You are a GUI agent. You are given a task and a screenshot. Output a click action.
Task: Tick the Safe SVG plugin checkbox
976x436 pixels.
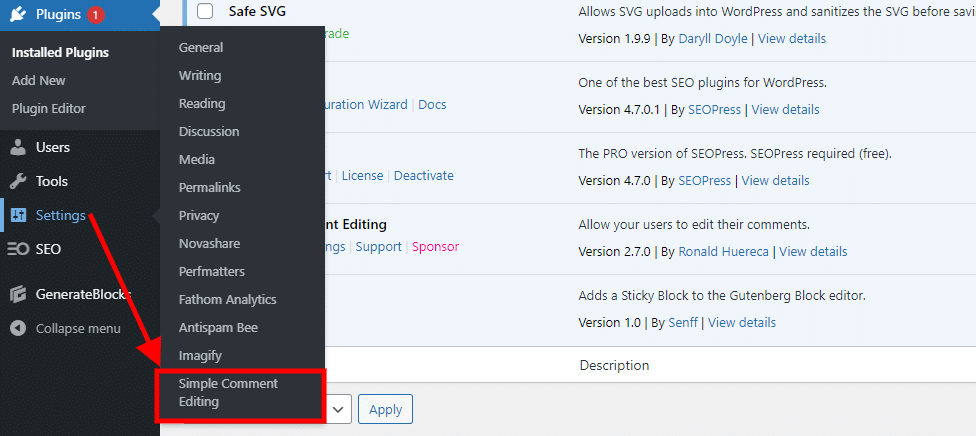[x=205, y=11]
